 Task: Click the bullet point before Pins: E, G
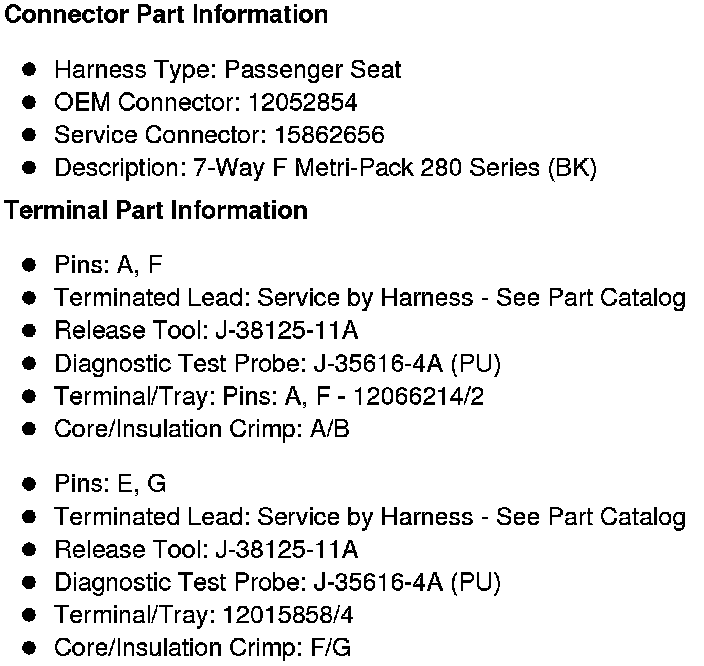click(31, 484)
